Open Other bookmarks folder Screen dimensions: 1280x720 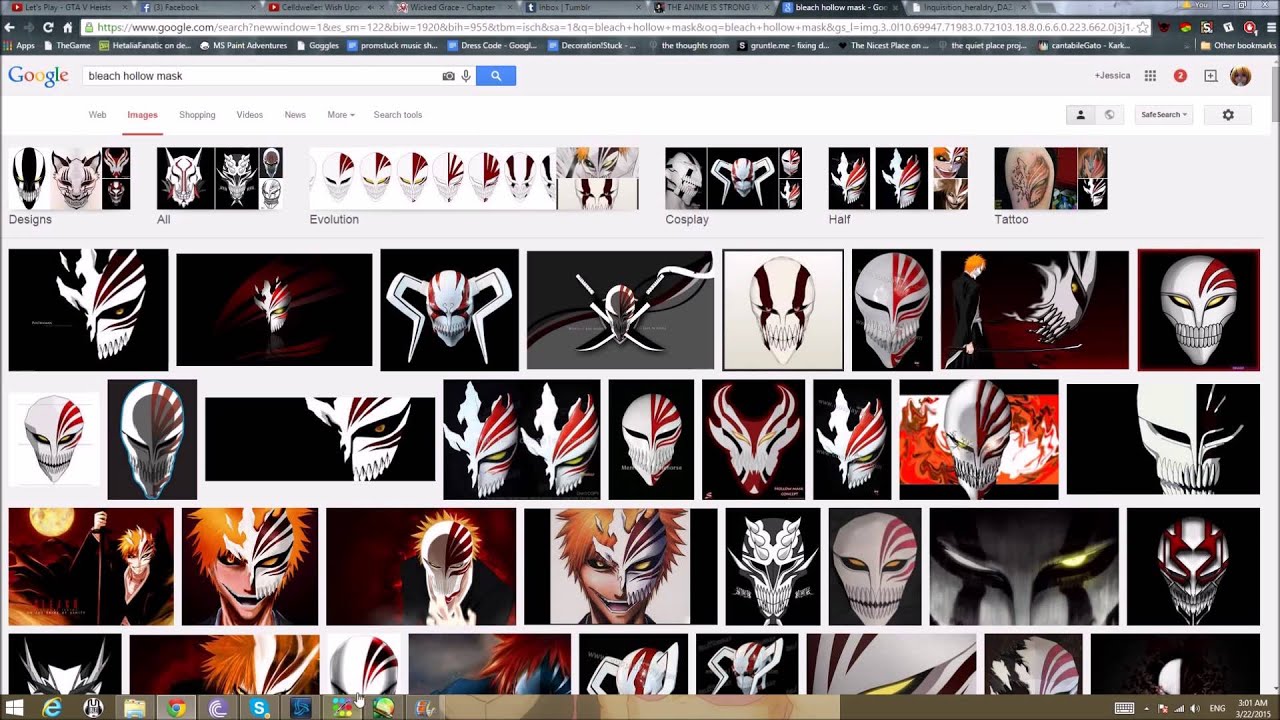click(1238, 45)
